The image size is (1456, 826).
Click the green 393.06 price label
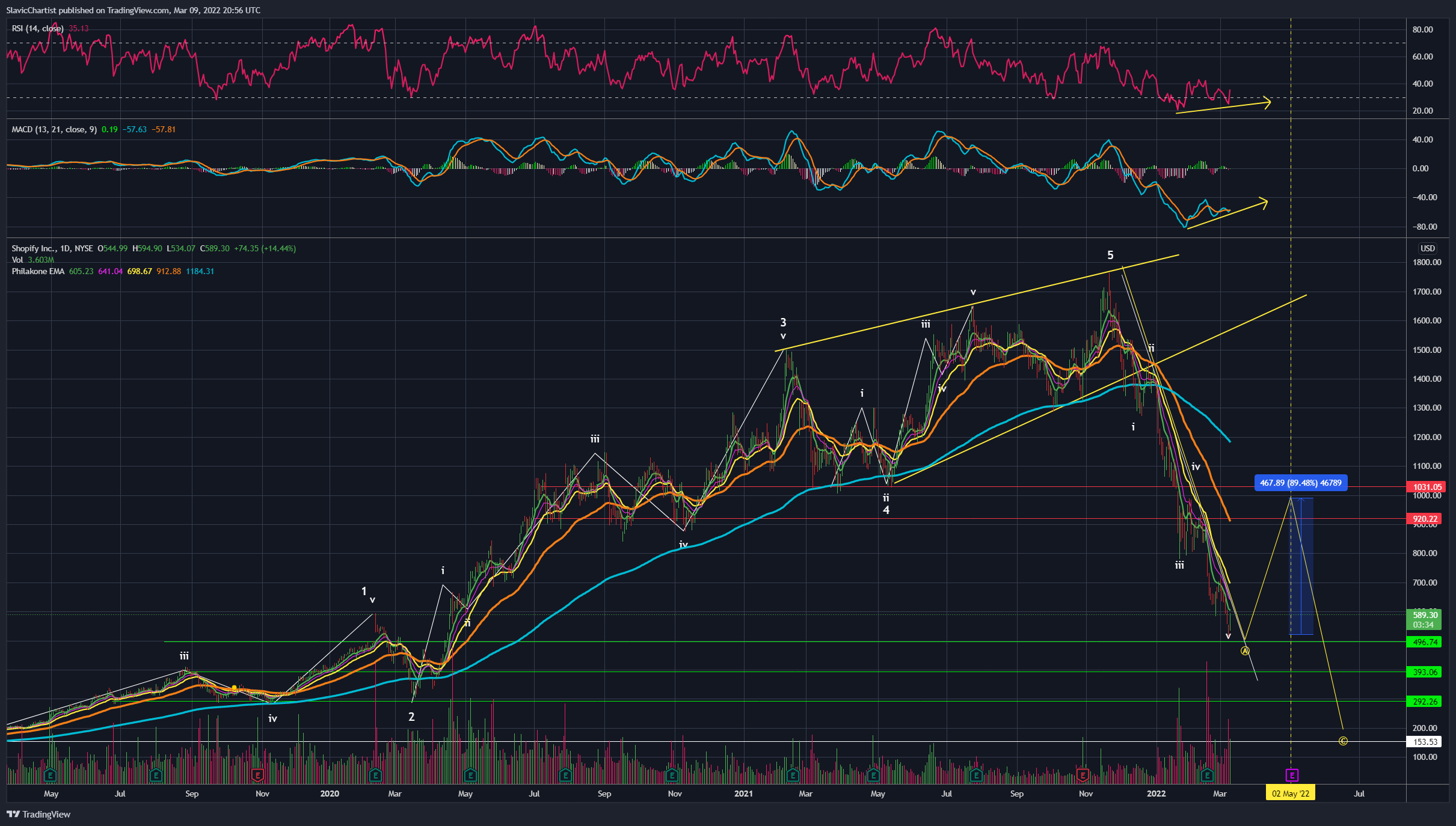pyautogui.click(x=1424, y=672)
